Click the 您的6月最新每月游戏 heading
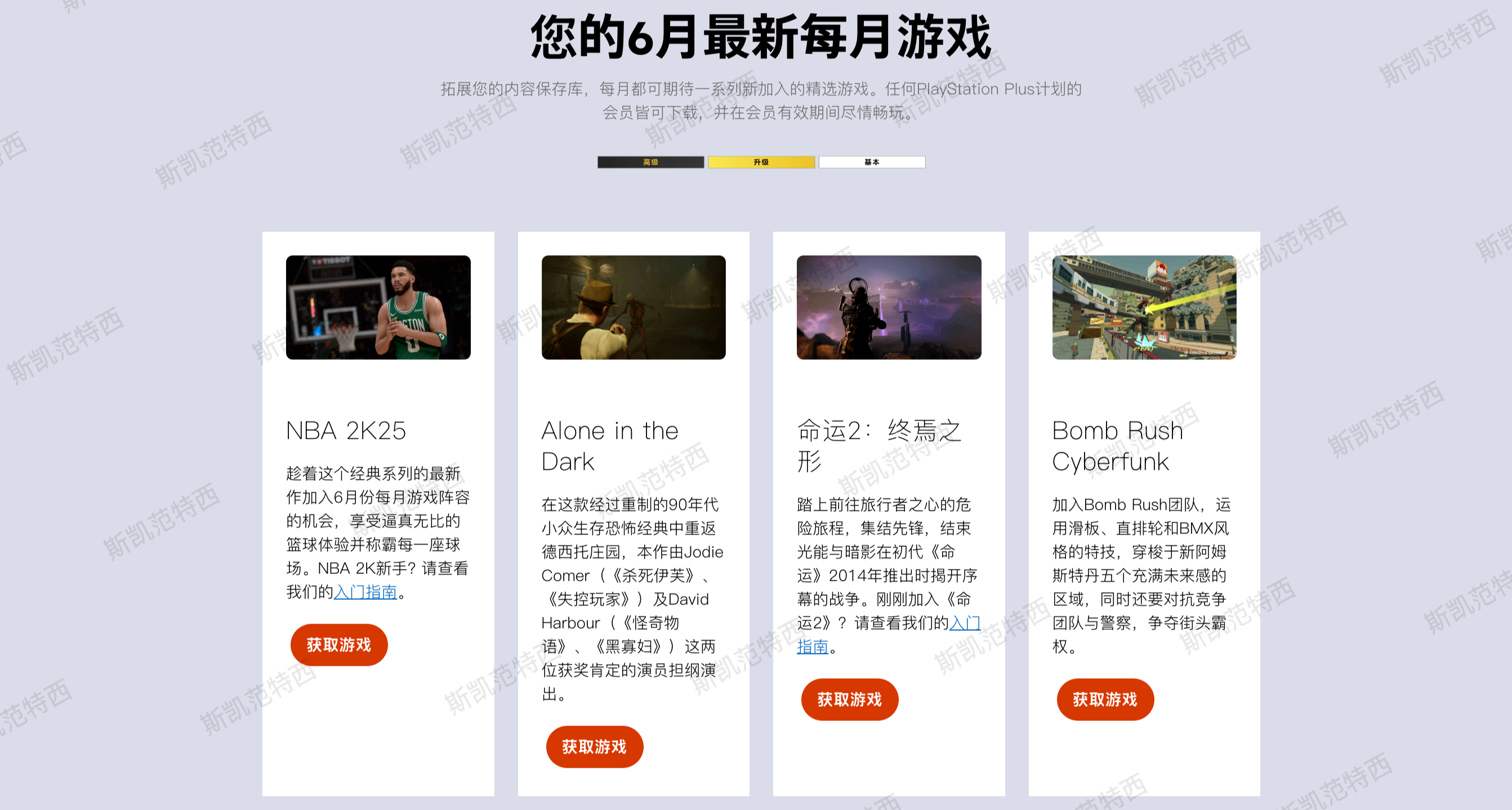This screenshot has height=810, width=1512. pos(761,37)
